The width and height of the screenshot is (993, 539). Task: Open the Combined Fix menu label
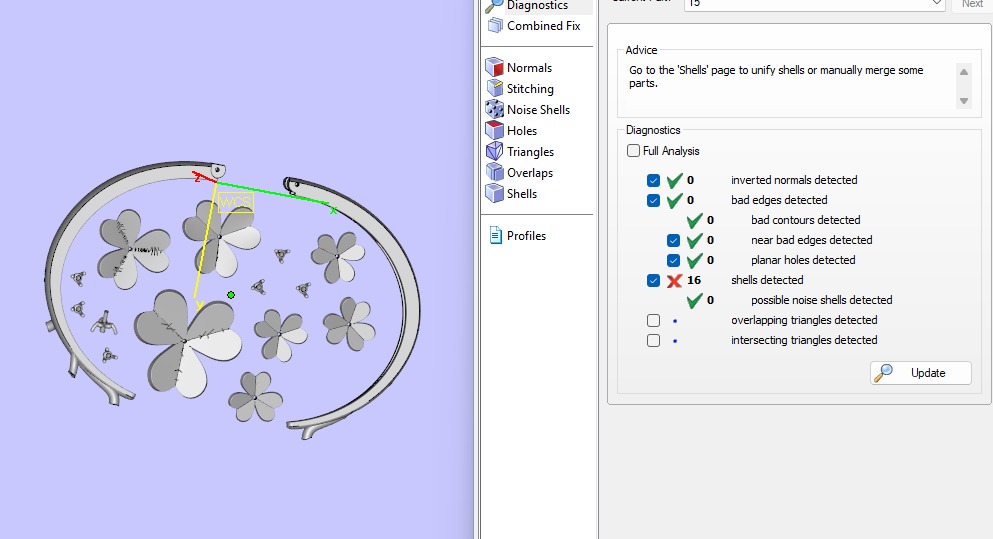tap(543, 26)
